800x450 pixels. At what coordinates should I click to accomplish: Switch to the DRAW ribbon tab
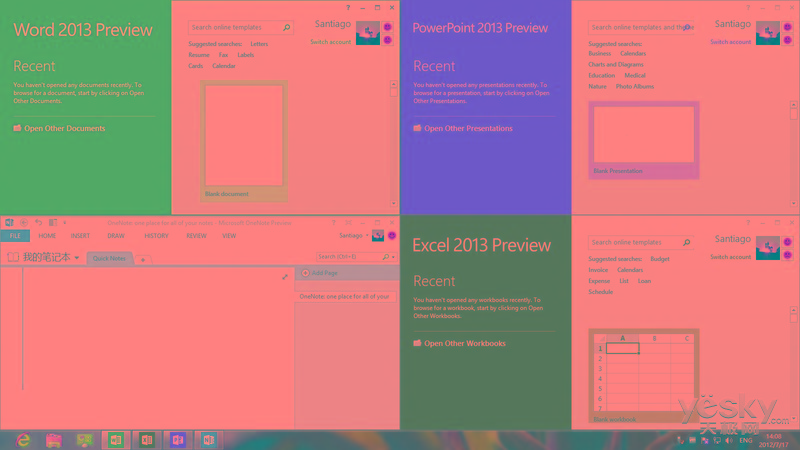pos(116,236)
